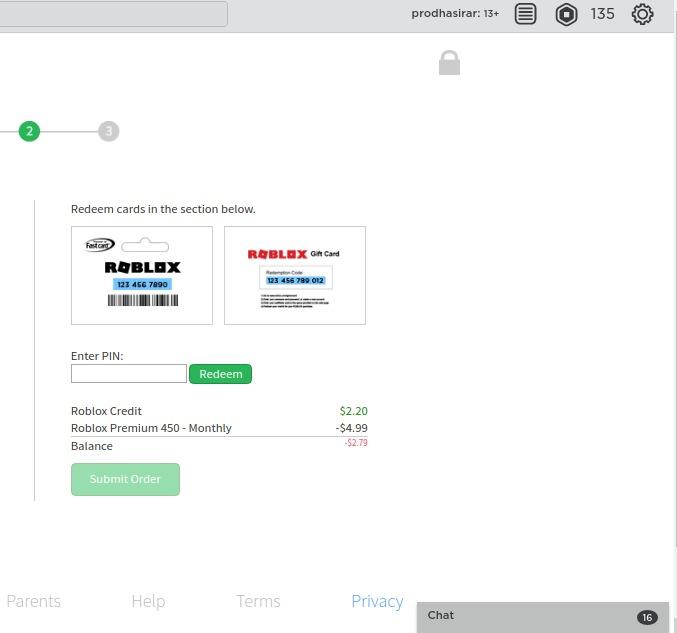The image size is (677, 633).
Task: Click 'Redeem cards in the section below.' text
Action: click(163, 209)
